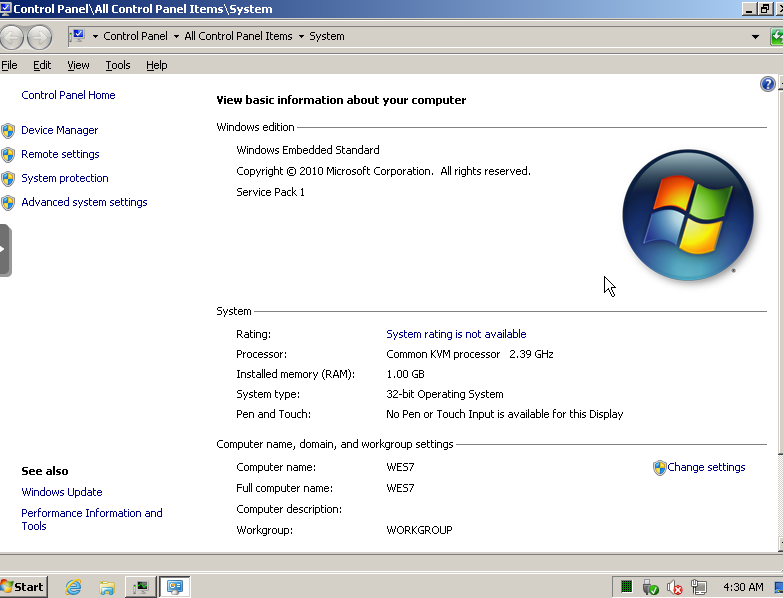Image resolution: width=783 pixels, height=598 pixels.
Task: Open the monitor application taskbar button
Action: (141, 587)
